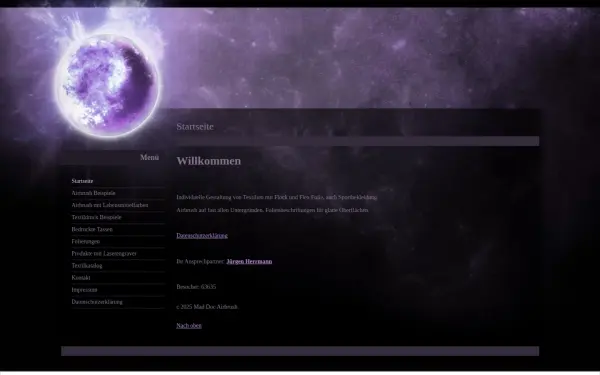
Task: Click the Individuelle Gestaltung von Textilien sentence
Action: point(277,197)
